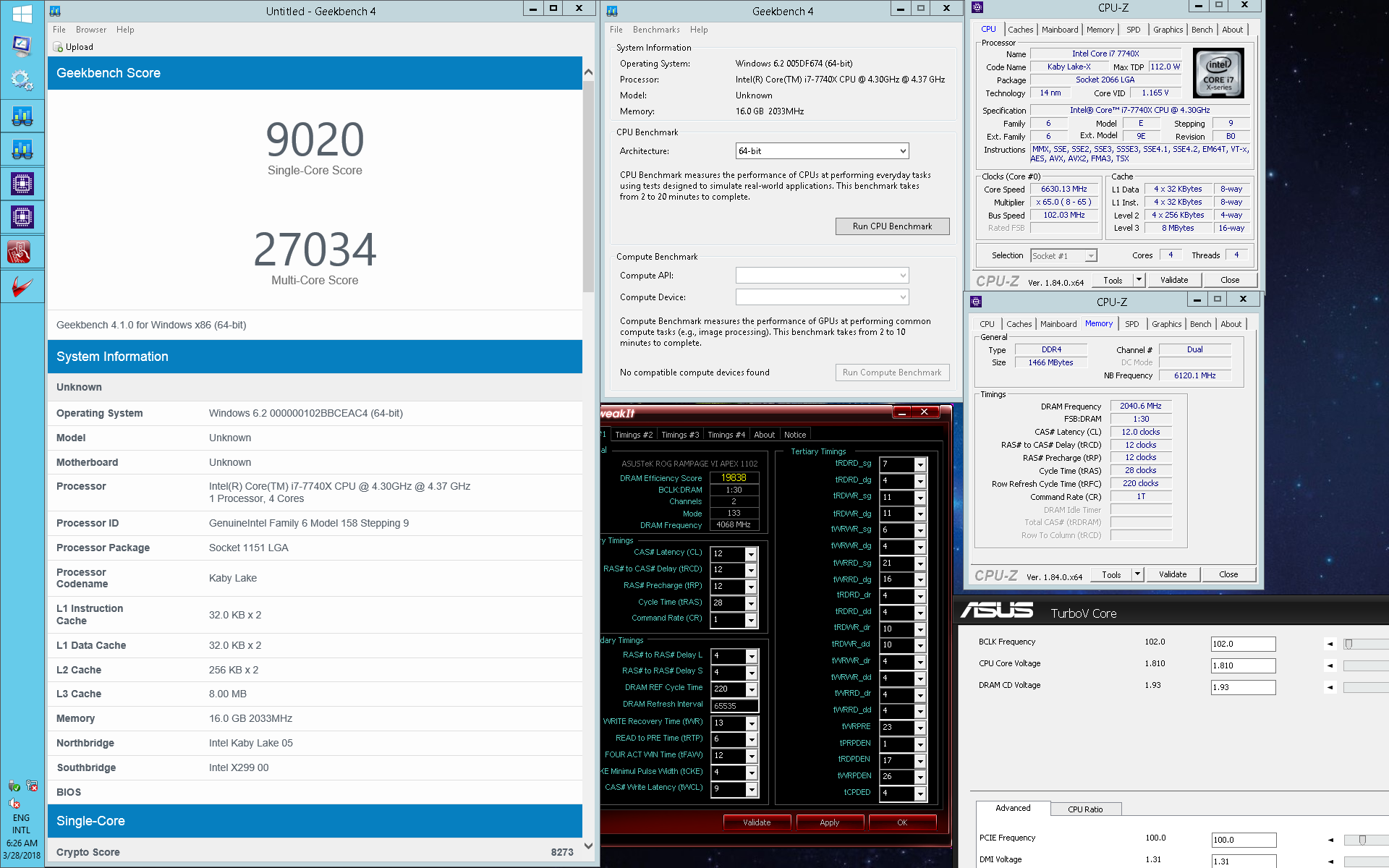
Task: Open the MemTweakIt red taskbar icon
Action: (20, 252)
